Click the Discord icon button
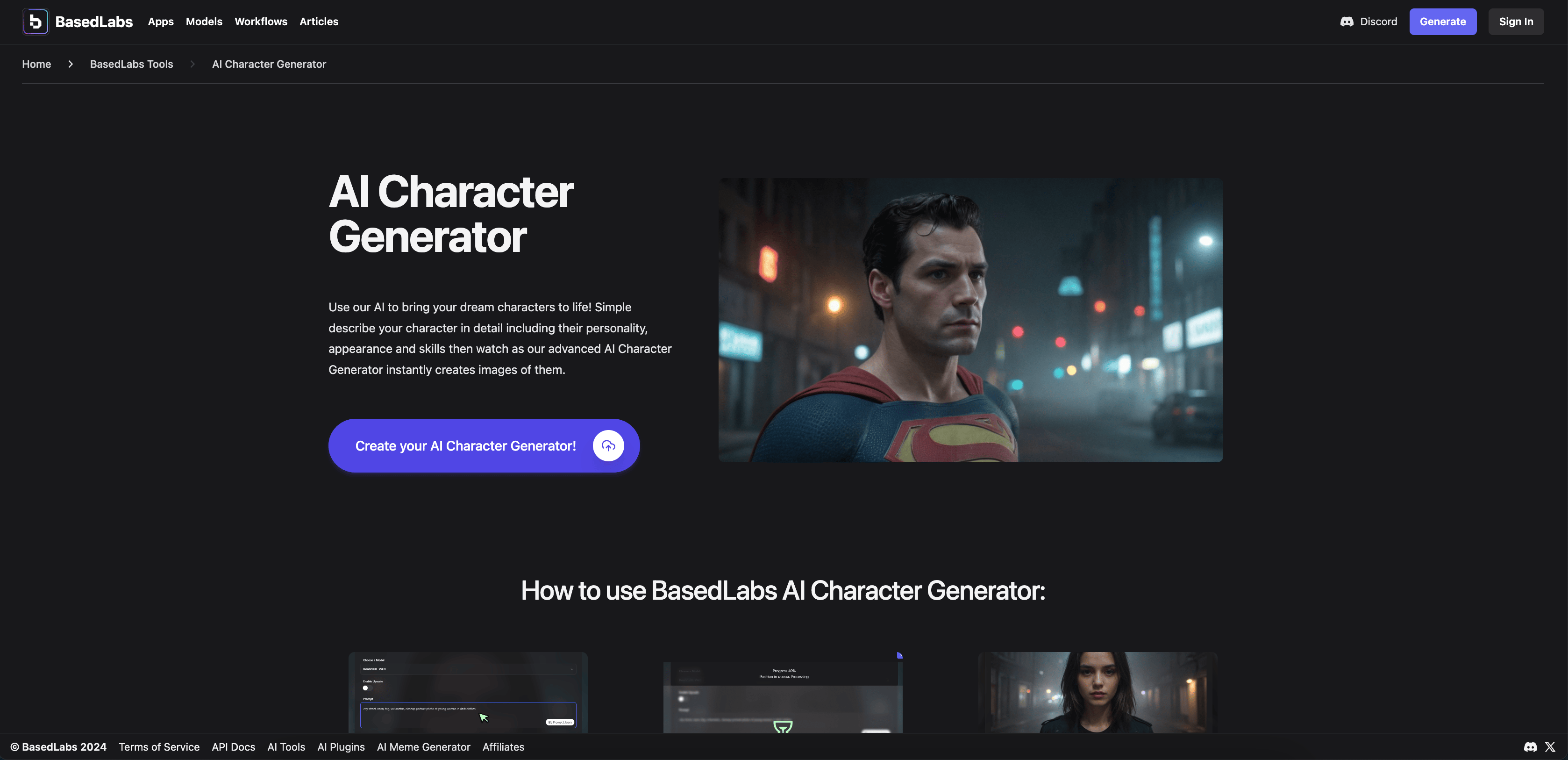This screenshot has width=1568, height=760. pyautogui.click(x=1346, y=21)
